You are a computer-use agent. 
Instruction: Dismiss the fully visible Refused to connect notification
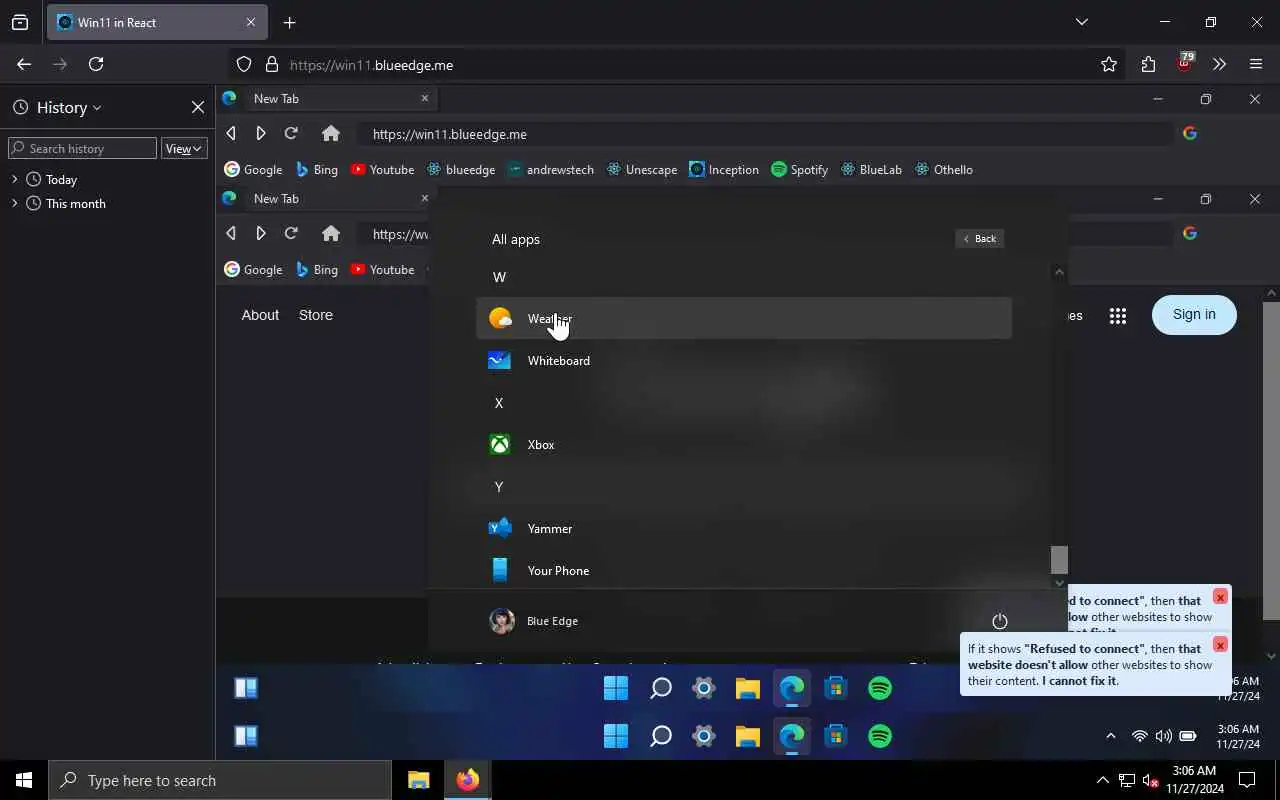(x=1220, y=645)
